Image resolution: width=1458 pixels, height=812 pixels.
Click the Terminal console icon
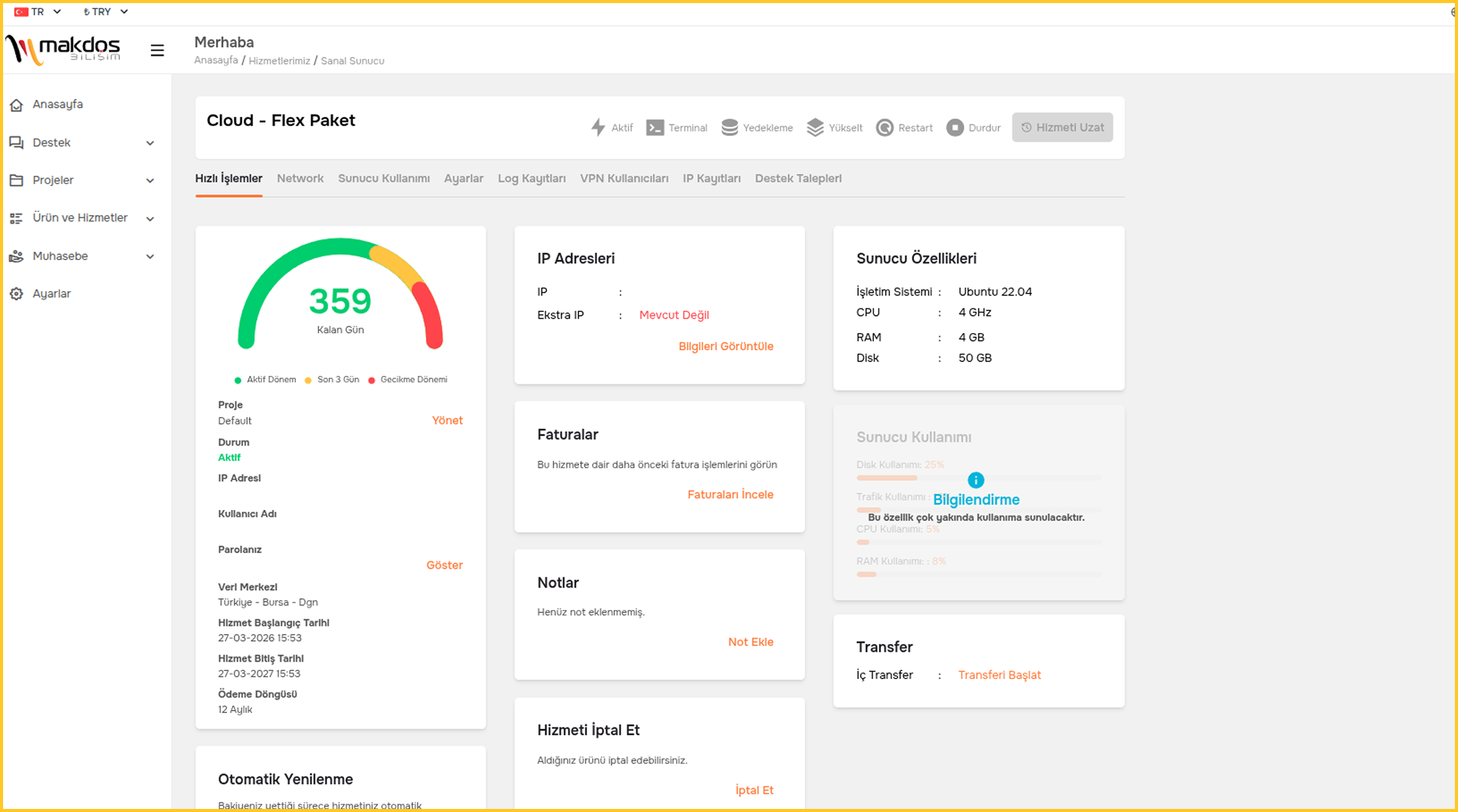click(655, 127)
